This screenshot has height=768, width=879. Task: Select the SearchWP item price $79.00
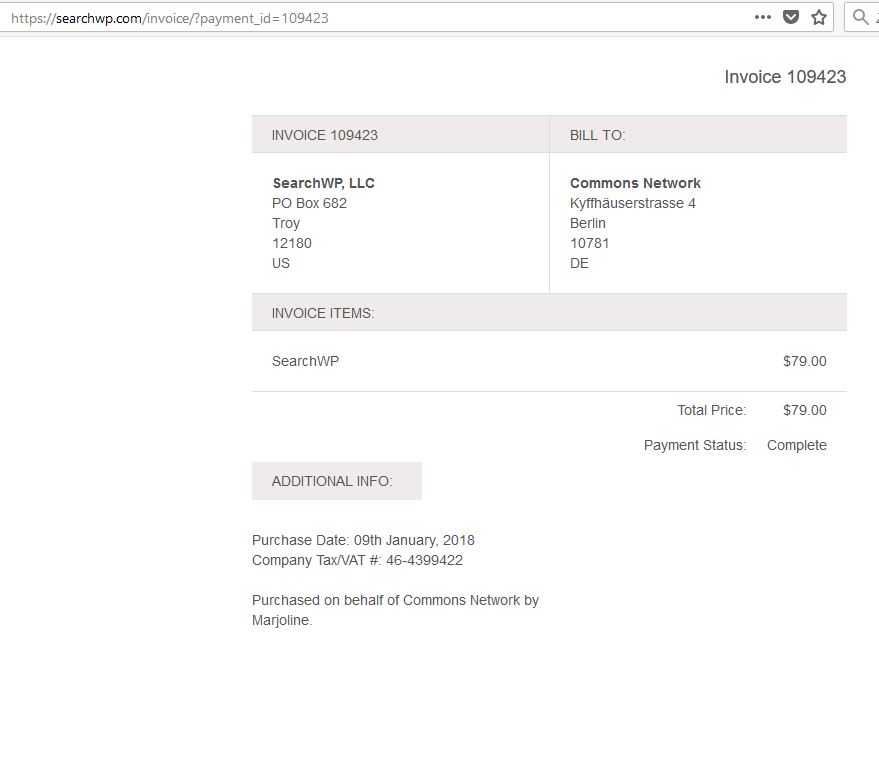(x=804, y=361)
